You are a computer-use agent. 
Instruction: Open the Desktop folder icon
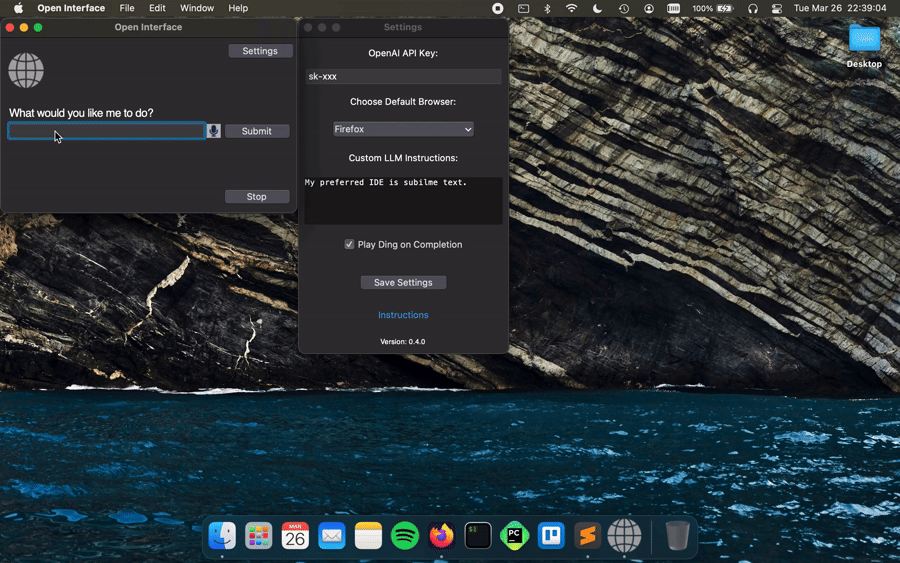864,40
